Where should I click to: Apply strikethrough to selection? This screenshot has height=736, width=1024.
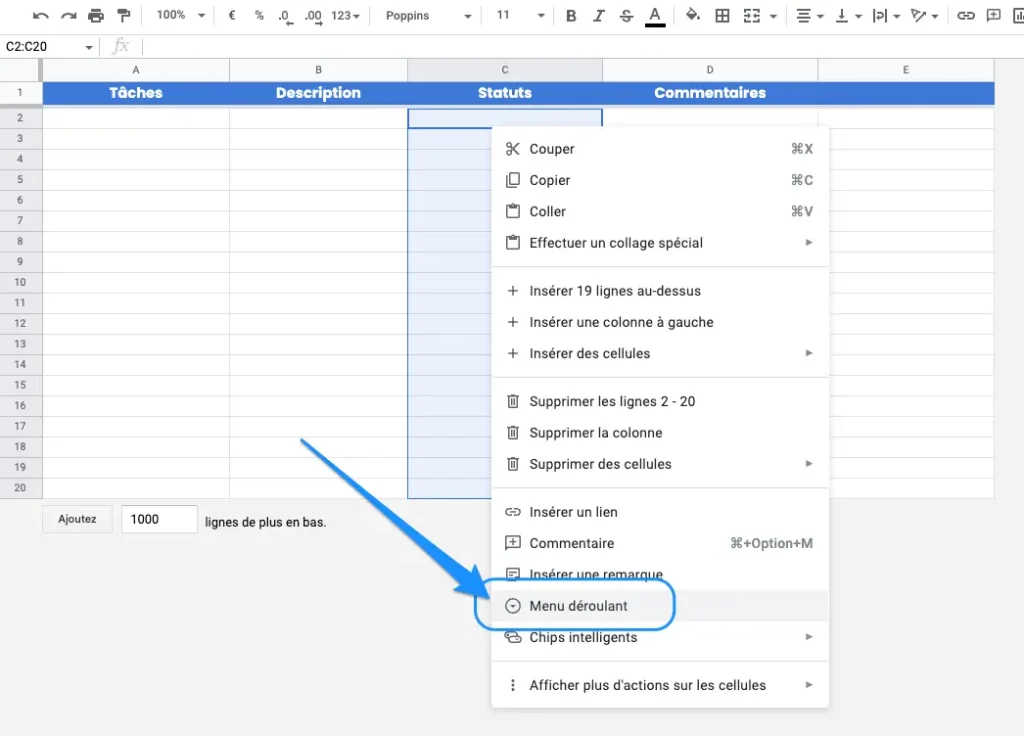click(x=626, y=15)
